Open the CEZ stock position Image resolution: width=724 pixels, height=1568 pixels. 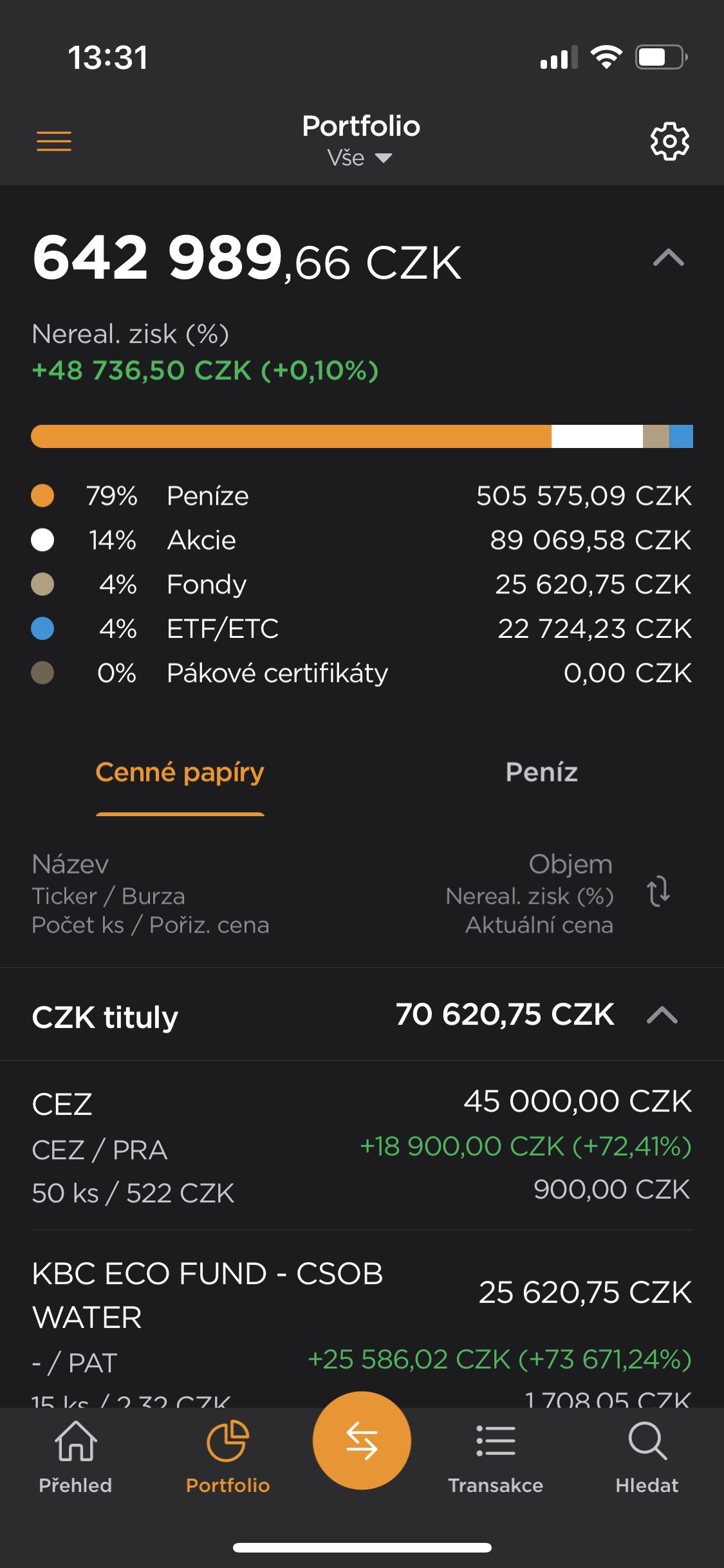(x=362, y=1146)
